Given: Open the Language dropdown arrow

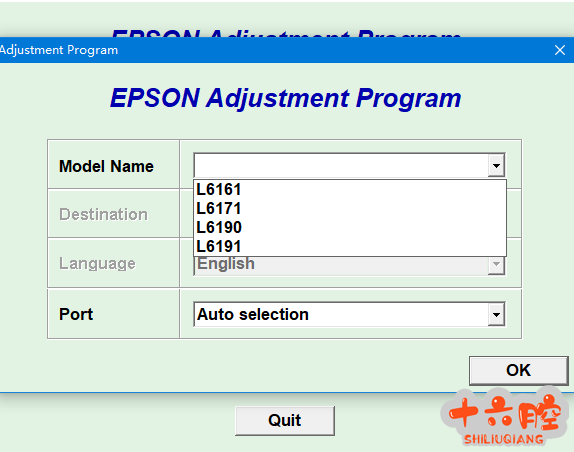Looking at the screenshot, I should [496, 265].
